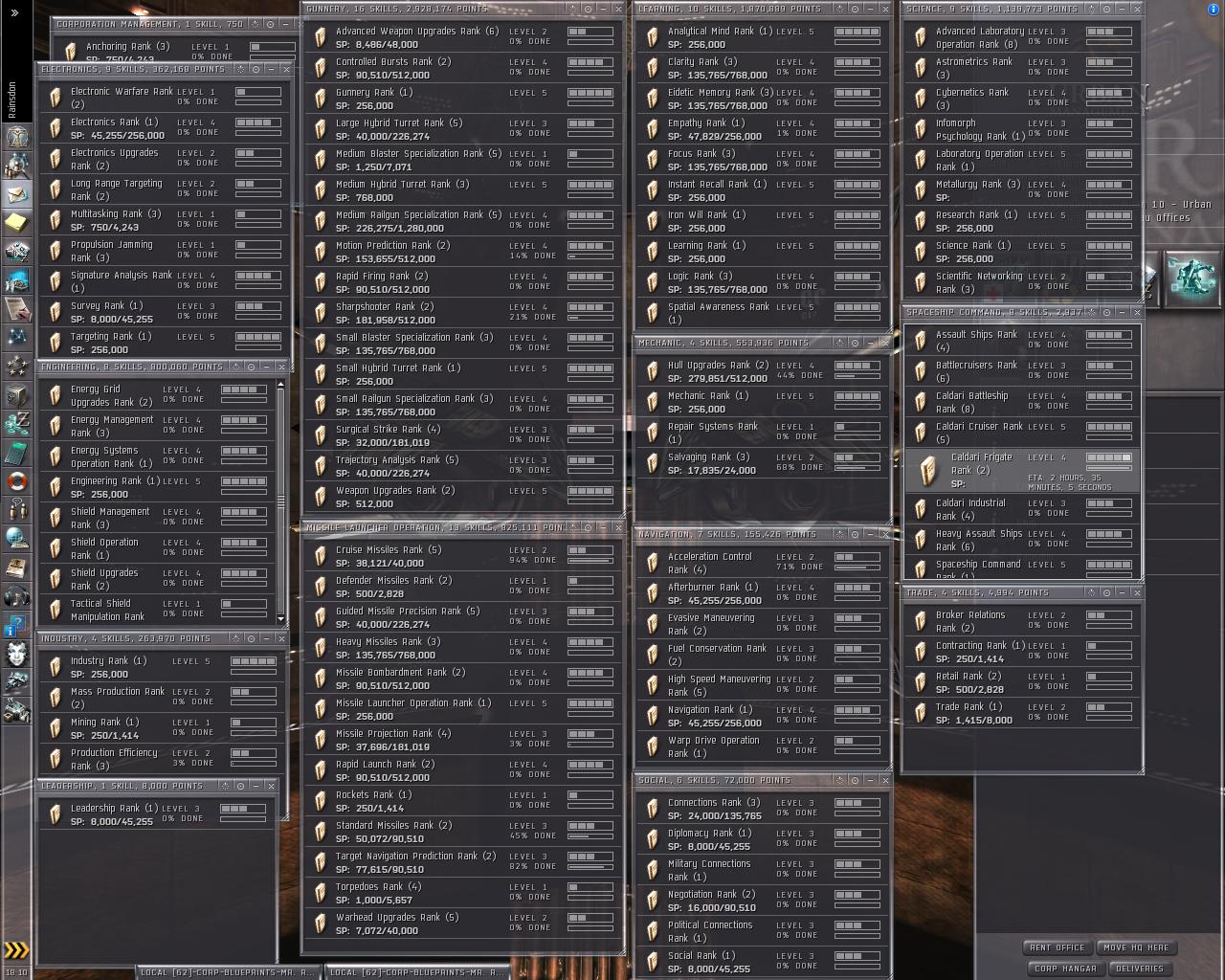Select the Mining Rank (1) skill
The height and width of the screenshot is (980, 1225).
[x=162, y=728]
